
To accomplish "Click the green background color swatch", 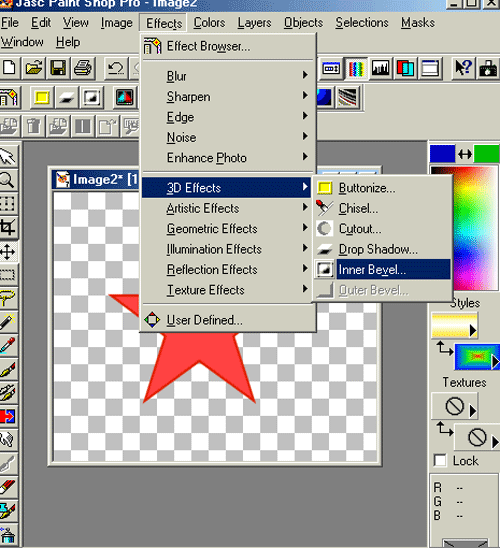I will (x=487, y=154).
